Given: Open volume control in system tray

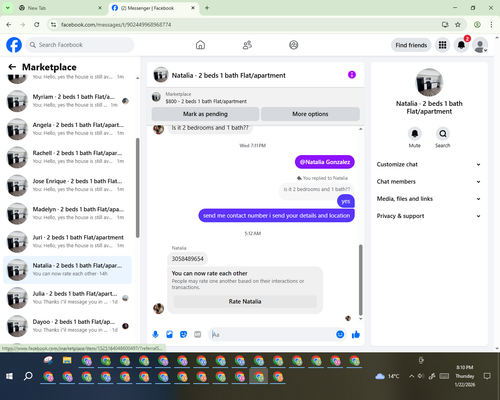Looking at the screenshot, I should (421, 376).
